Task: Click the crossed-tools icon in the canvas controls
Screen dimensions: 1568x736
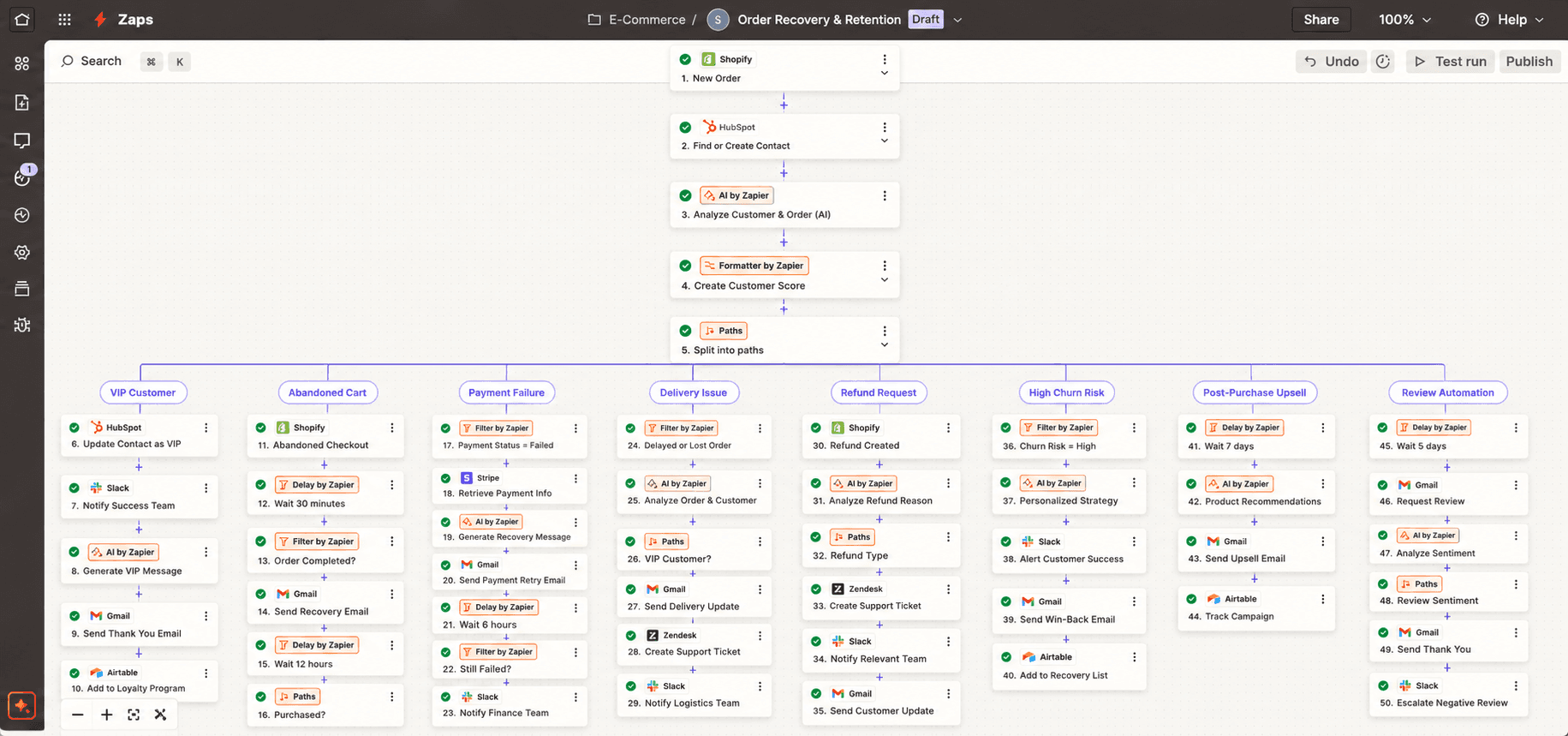Action: click(160, 715)
